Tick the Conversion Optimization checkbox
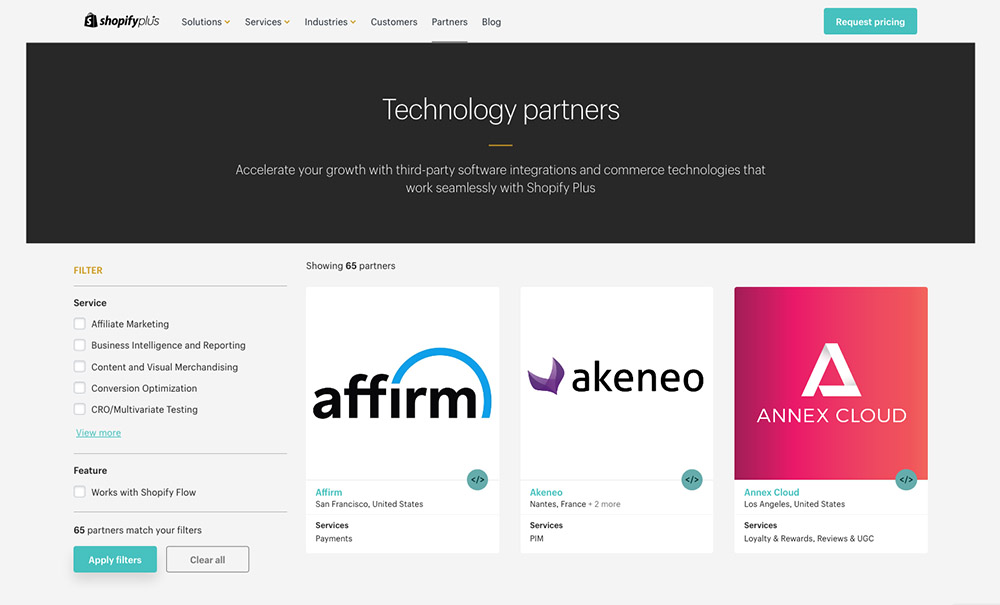The width and height of the screenshot is (1000, 605). 80,388
